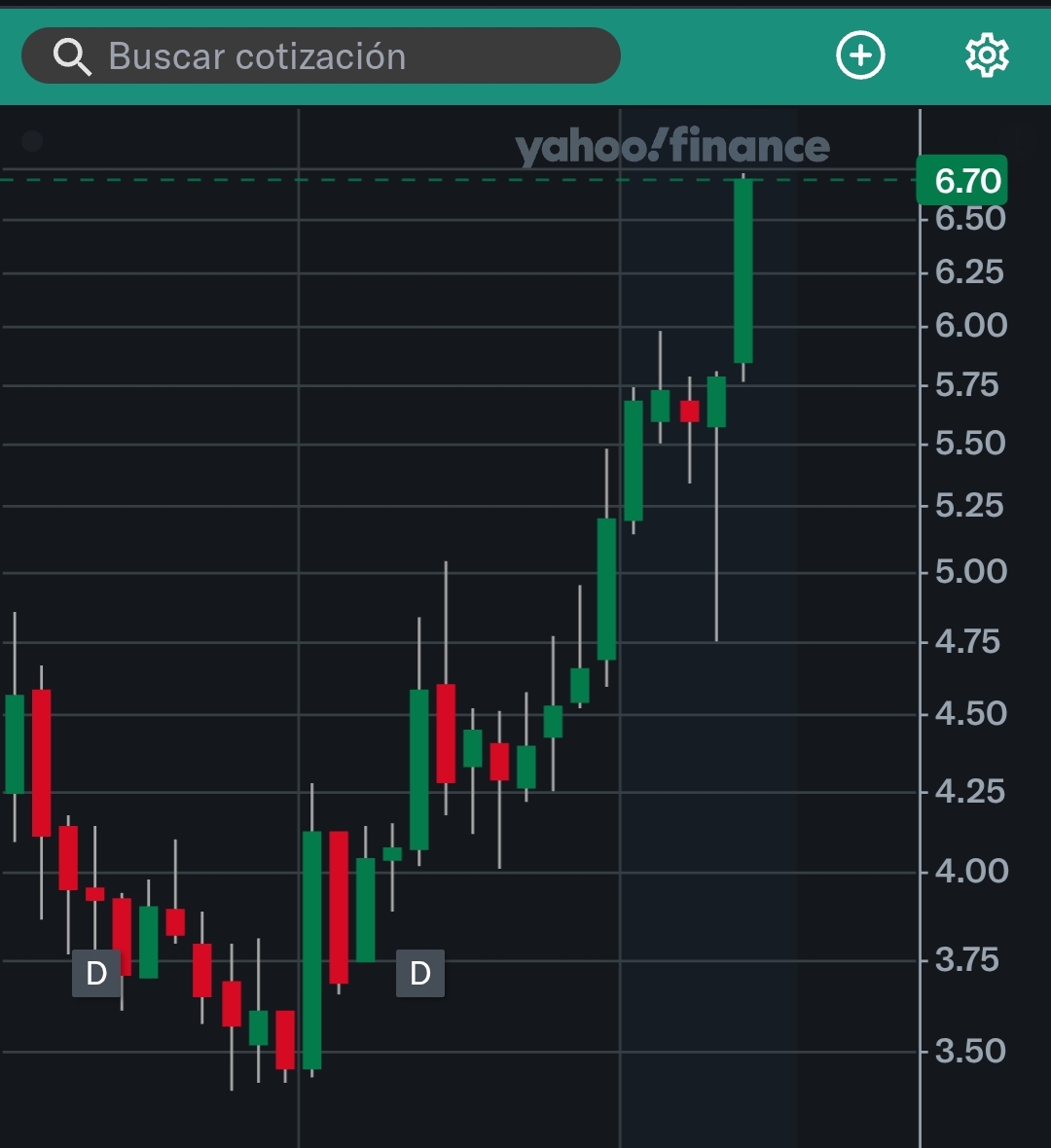Select the left dividend "D" marker

click(96, 973)
